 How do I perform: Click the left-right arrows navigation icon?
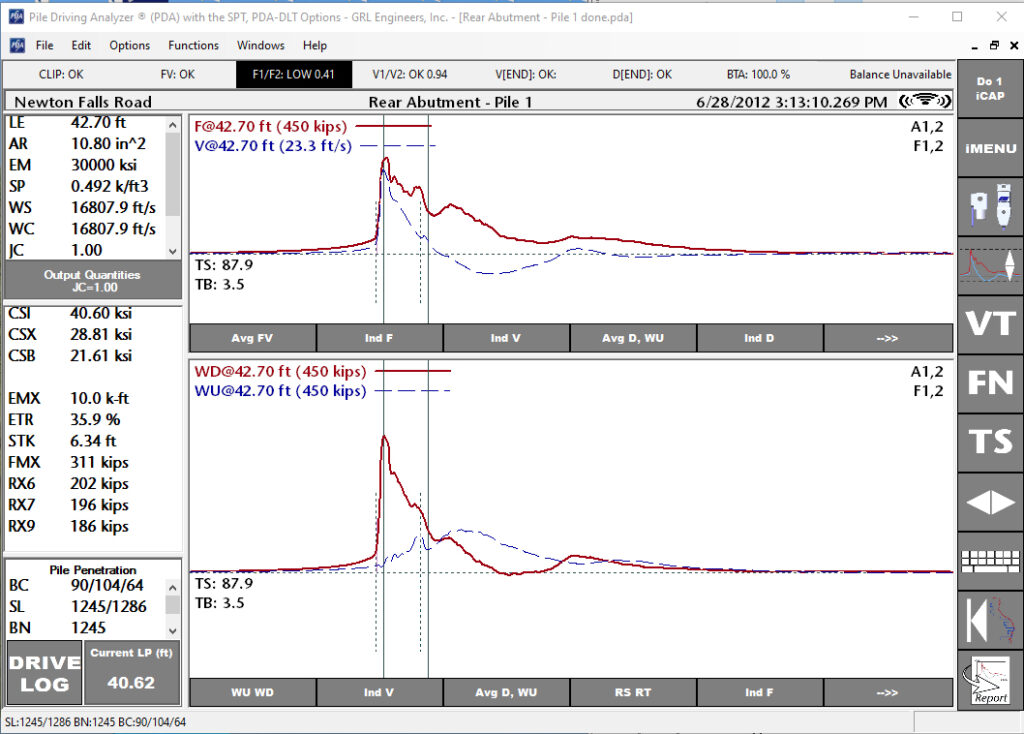[x=990, y=502]
